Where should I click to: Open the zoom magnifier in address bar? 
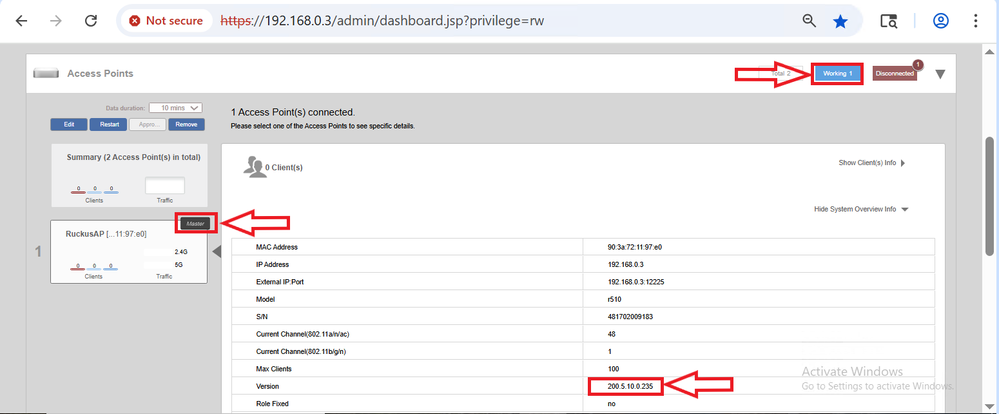tap(810, 20)
